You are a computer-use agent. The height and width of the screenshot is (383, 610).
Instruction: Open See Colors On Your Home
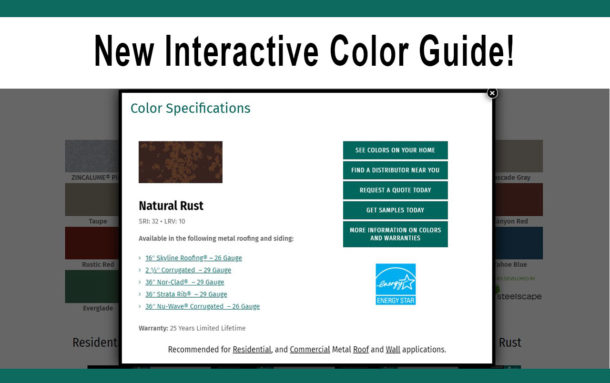point(395,150)
